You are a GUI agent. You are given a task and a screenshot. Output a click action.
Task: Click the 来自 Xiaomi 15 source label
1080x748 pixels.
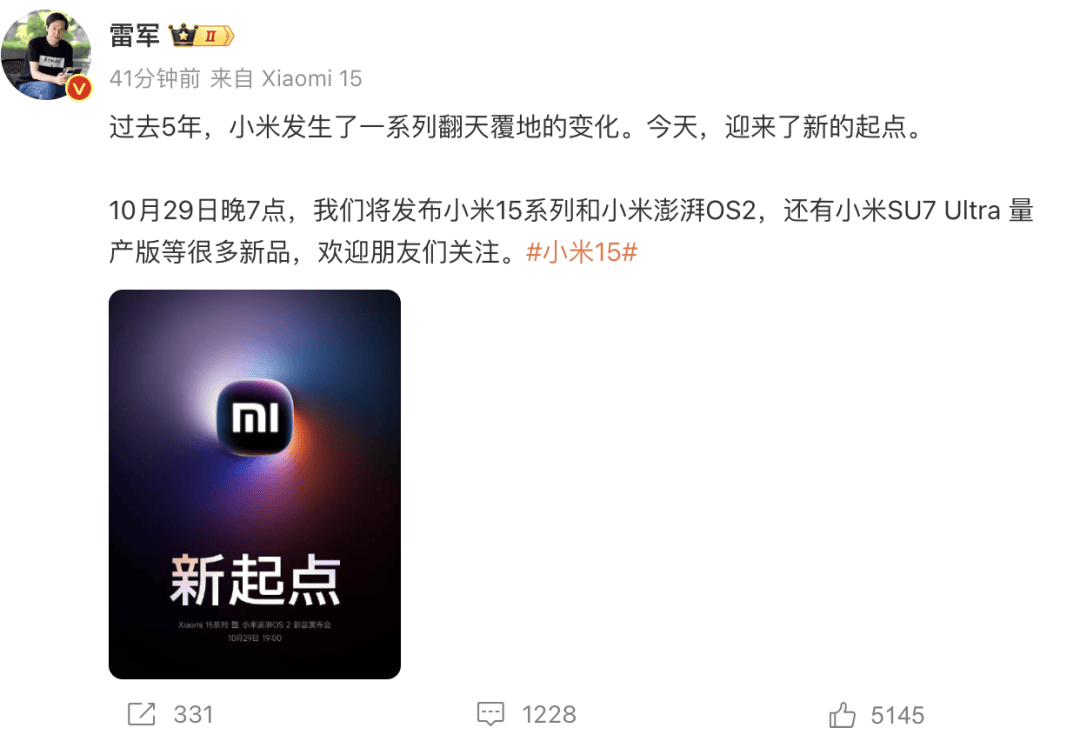[286, 79]
